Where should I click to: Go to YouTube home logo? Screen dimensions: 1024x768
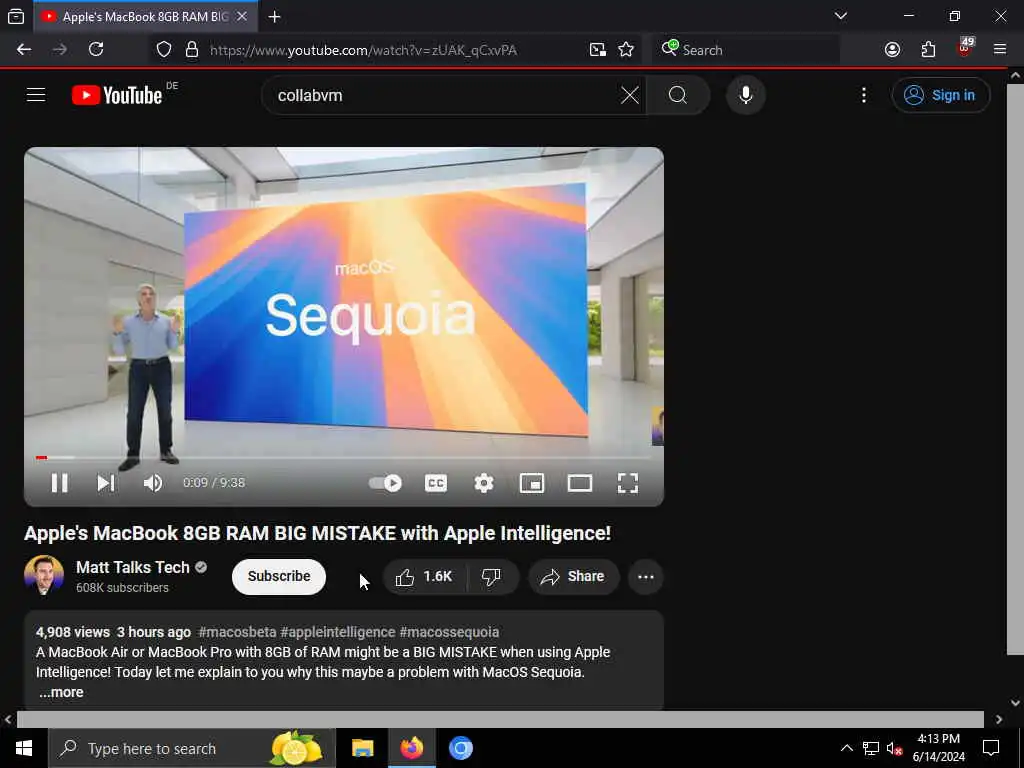pos(118,95)
